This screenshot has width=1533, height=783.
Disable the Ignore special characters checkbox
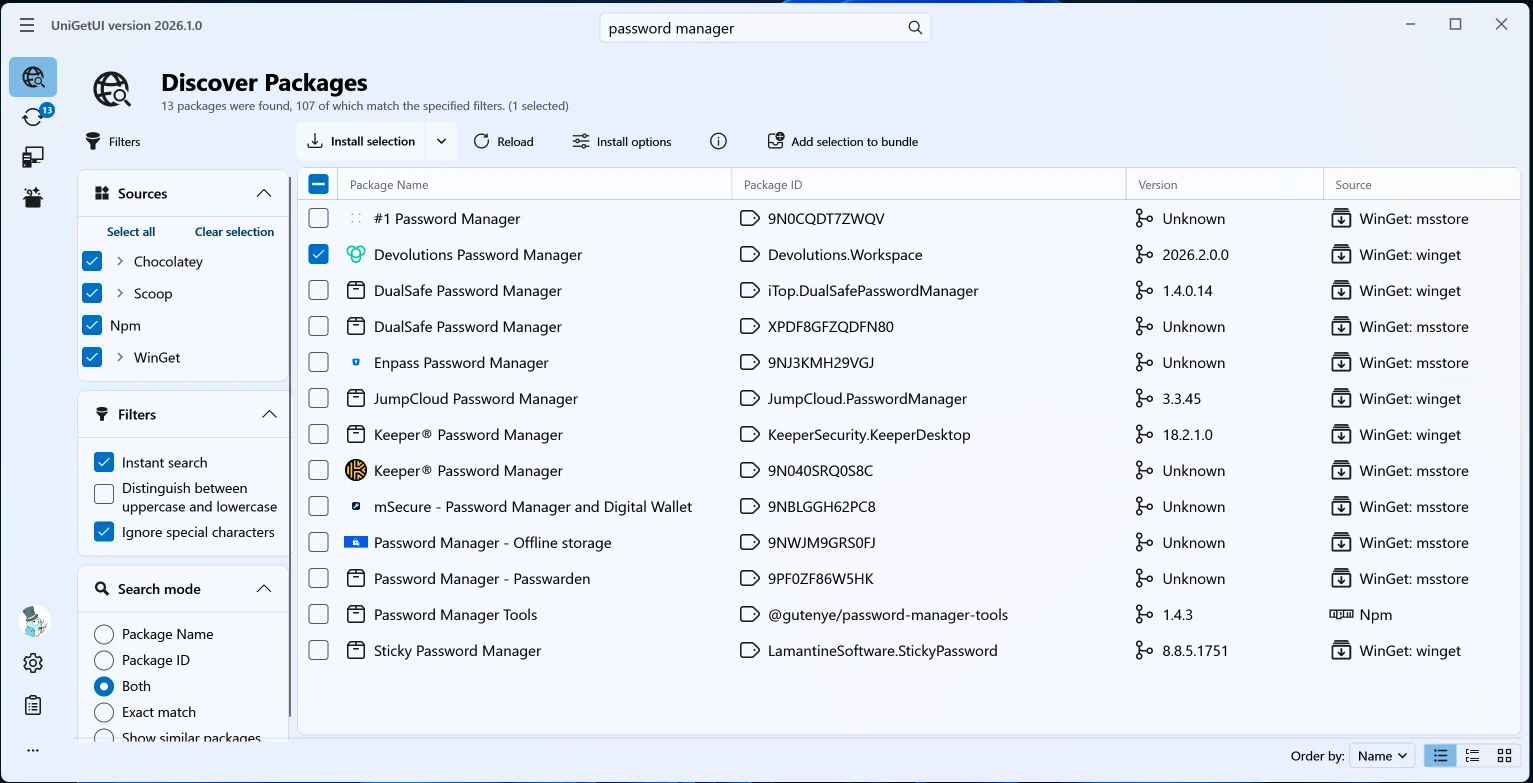click(104, 533)
